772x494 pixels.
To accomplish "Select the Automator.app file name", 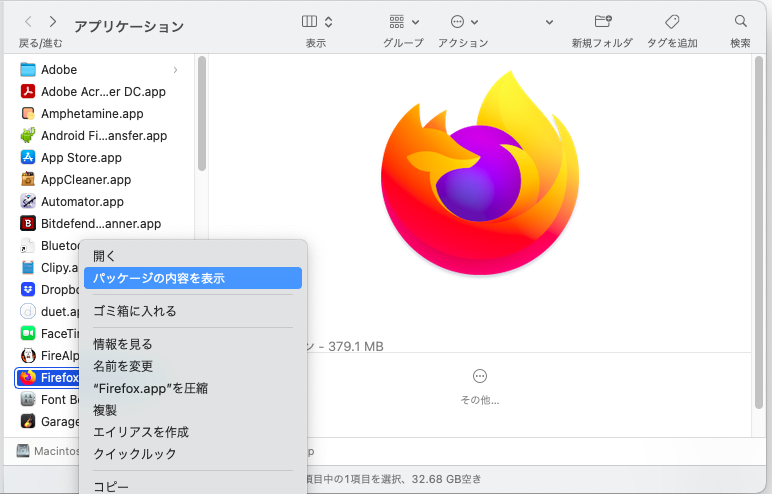I will coord(82,202).
